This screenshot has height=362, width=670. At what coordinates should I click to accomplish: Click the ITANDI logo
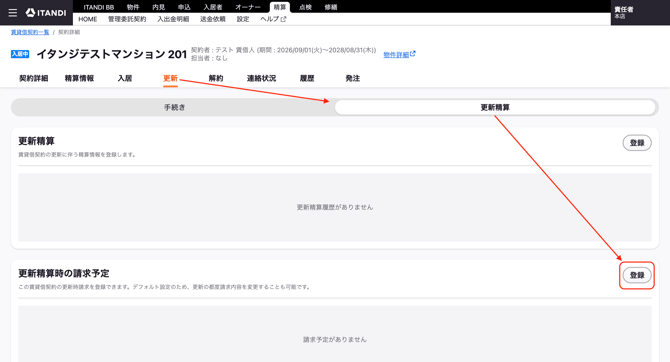click(46, 13)
